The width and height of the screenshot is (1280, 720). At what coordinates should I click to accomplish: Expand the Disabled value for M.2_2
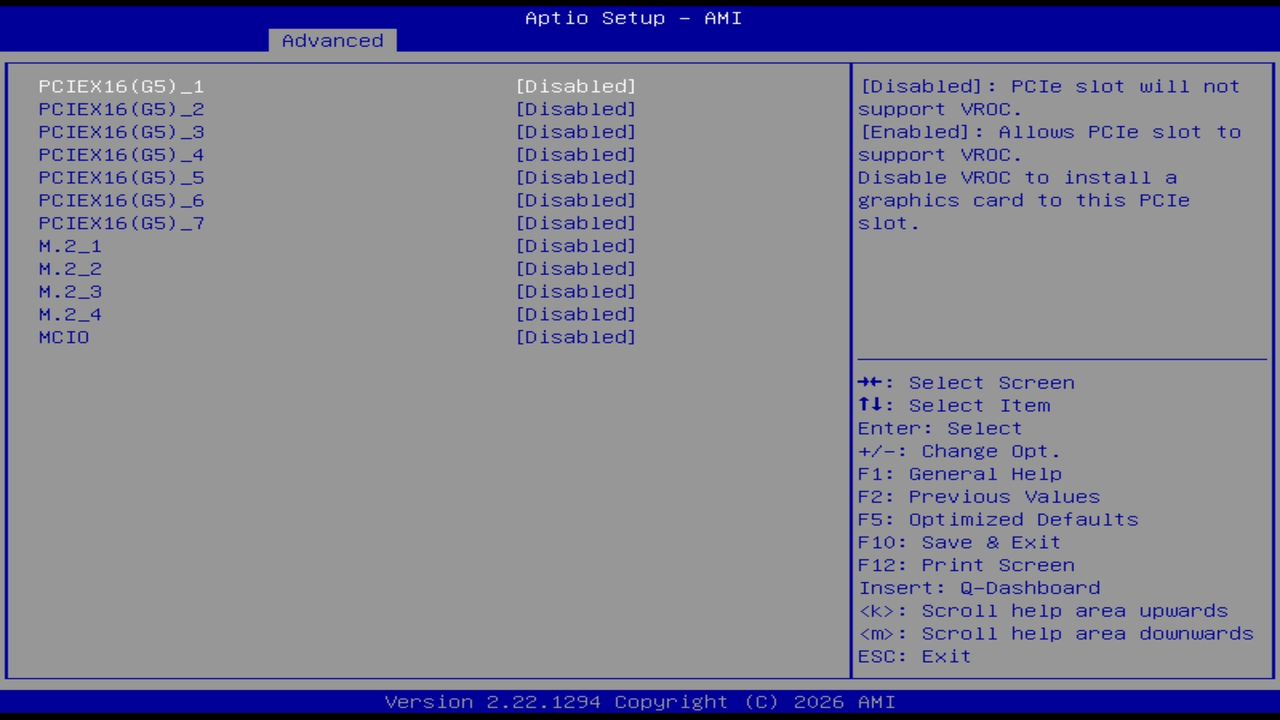coord(576,268)
